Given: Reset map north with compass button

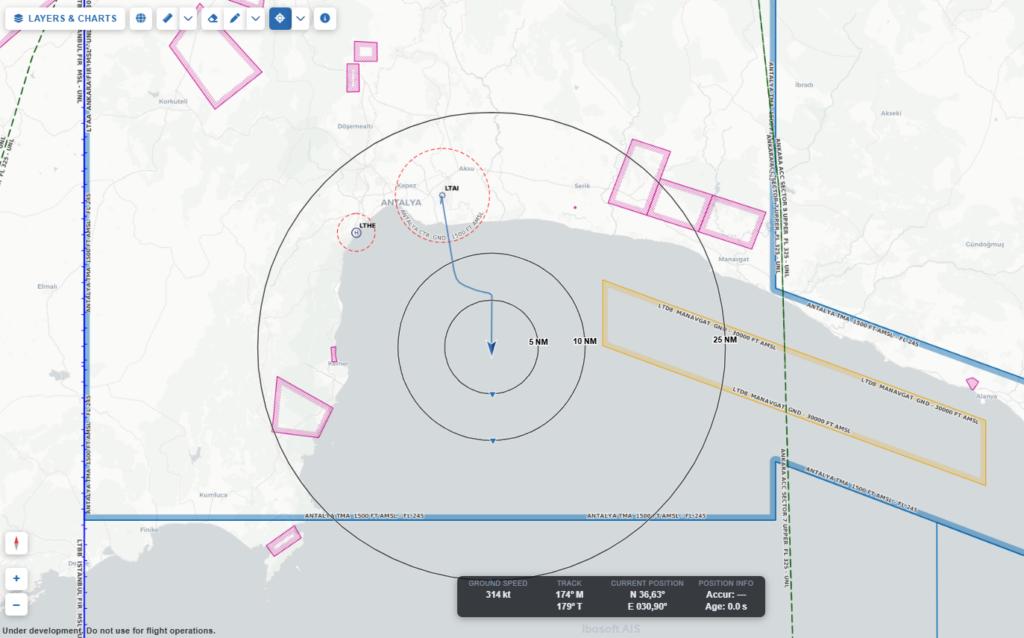Looking at the screenshot, I should [16, 543].
